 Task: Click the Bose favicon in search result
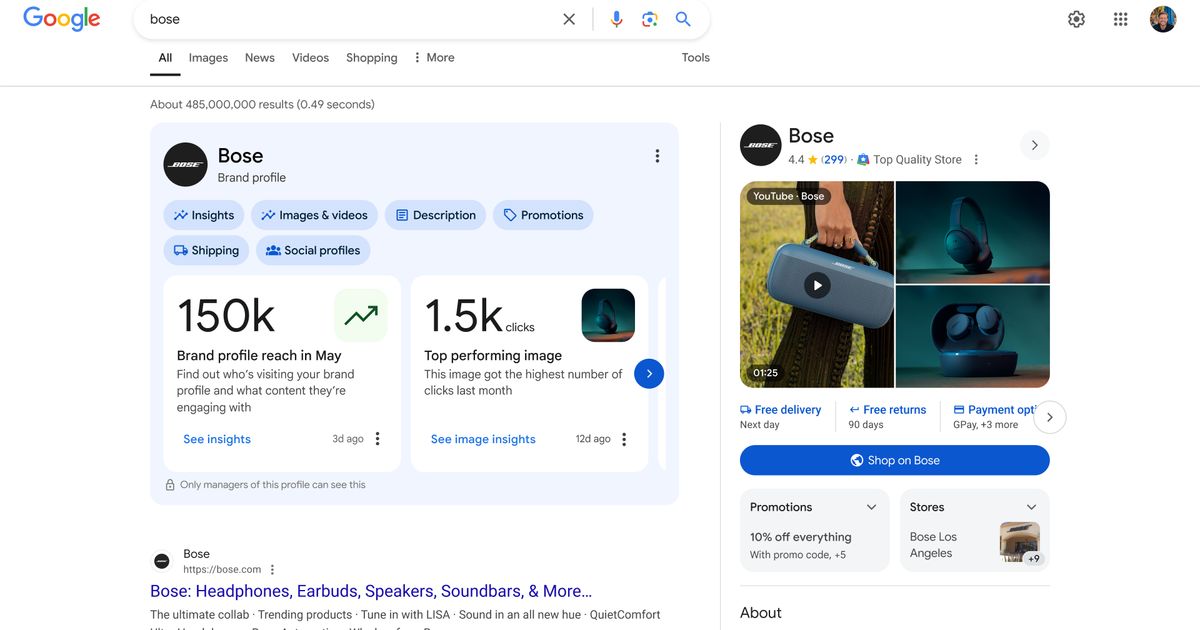161,561
